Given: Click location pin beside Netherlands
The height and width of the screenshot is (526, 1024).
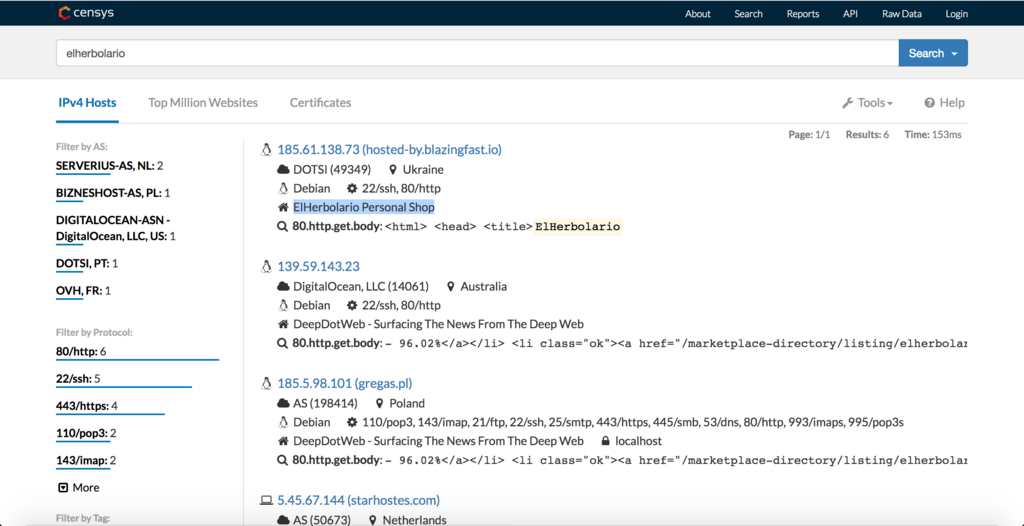Looking at the screenshot, I should pyautogui.click(x=373, y=521).
